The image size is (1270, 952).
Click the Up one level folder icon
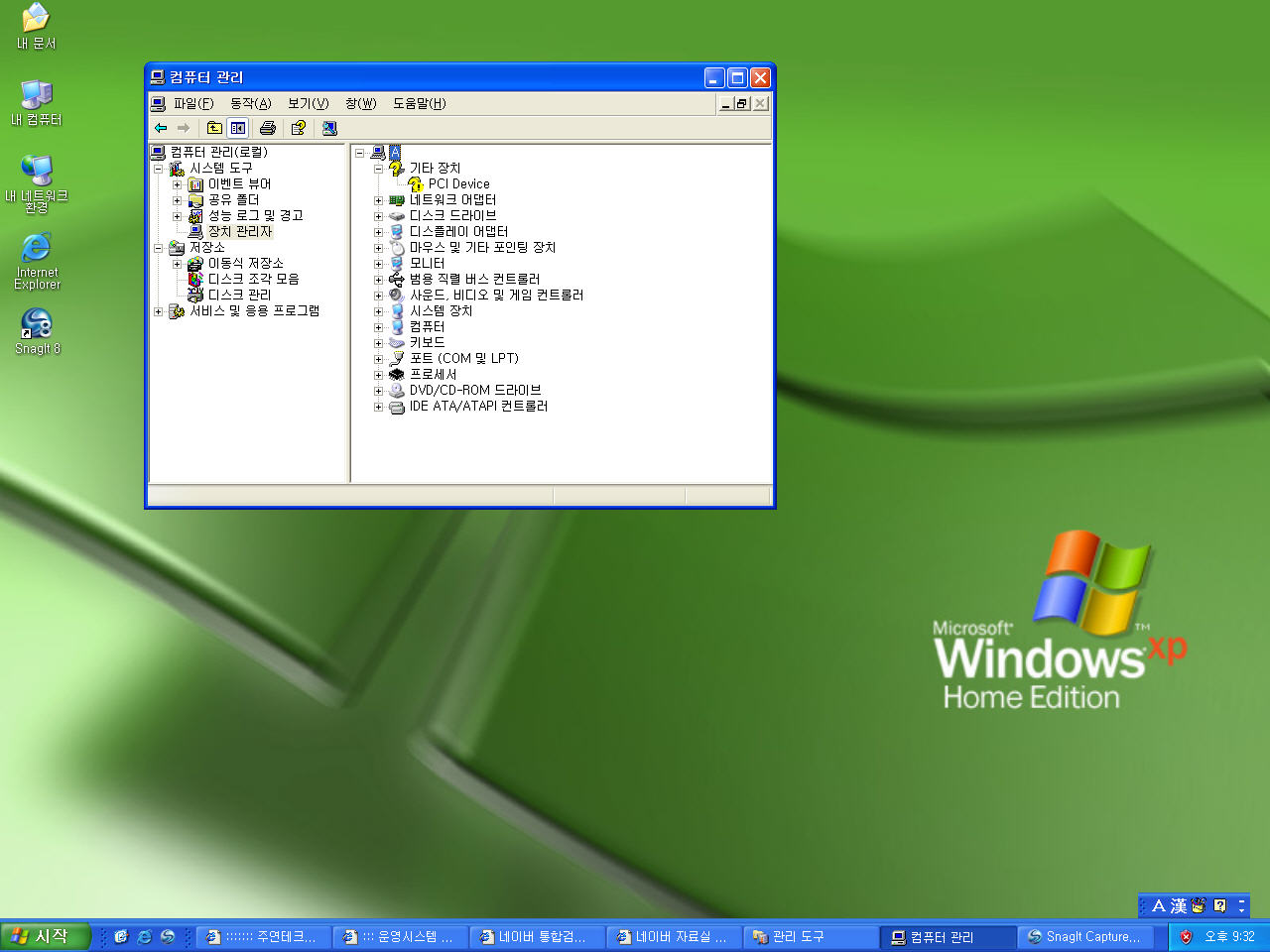tap(214, 128)
